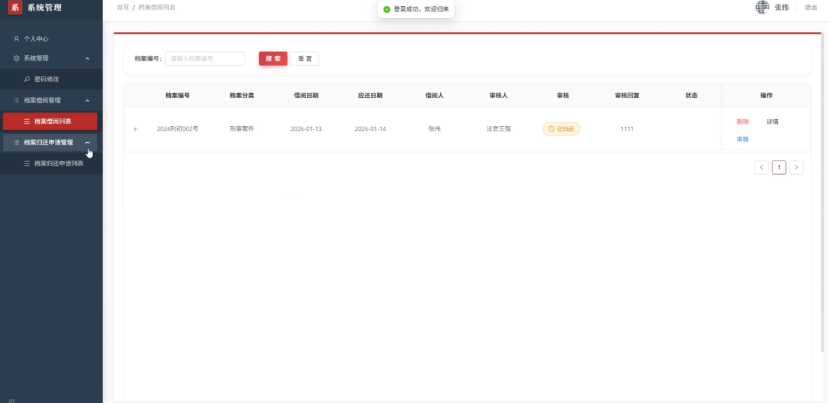Collapse the 档案借阅管理 menu with its chevron

[x=88, y=100]
